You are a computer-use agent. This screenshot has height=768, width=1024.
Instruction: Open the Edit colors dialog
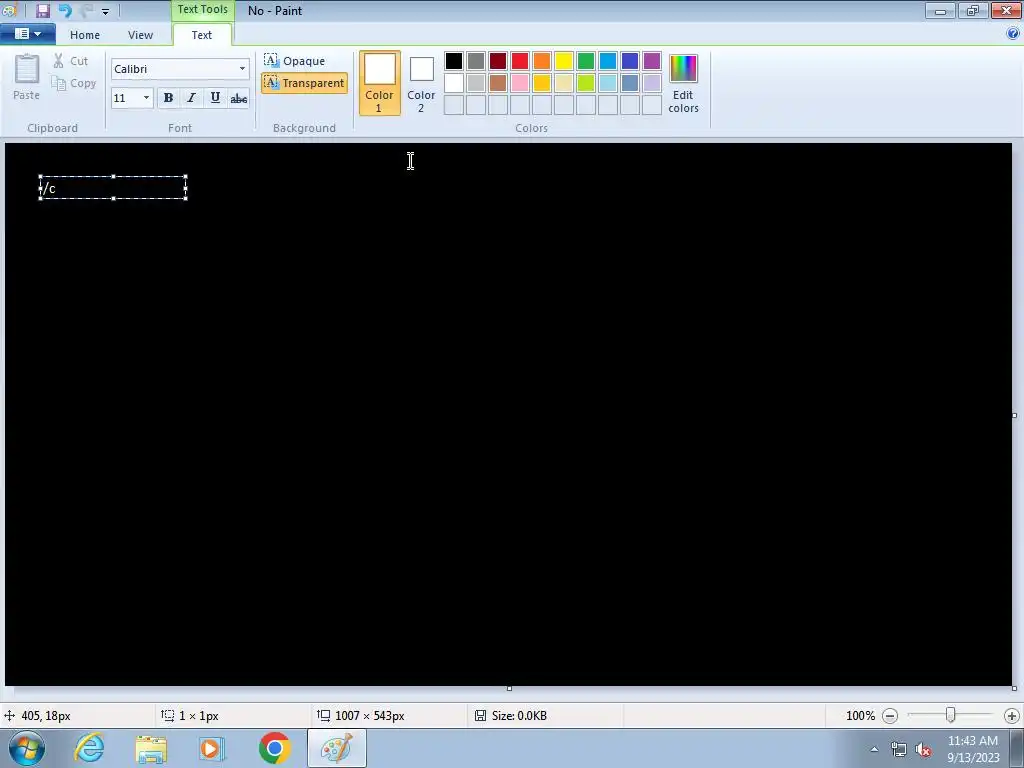coord(683,83)
